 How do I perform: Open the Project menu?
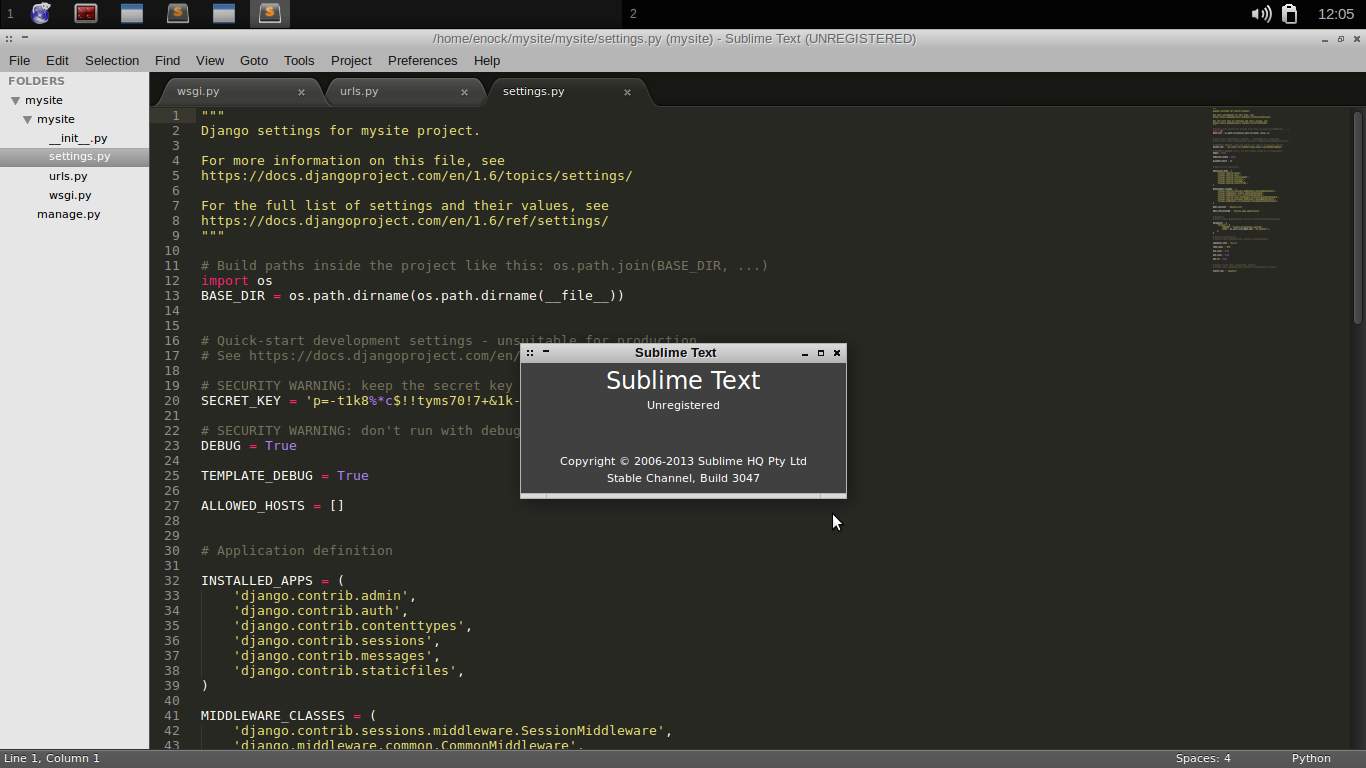tap(351, 60)
